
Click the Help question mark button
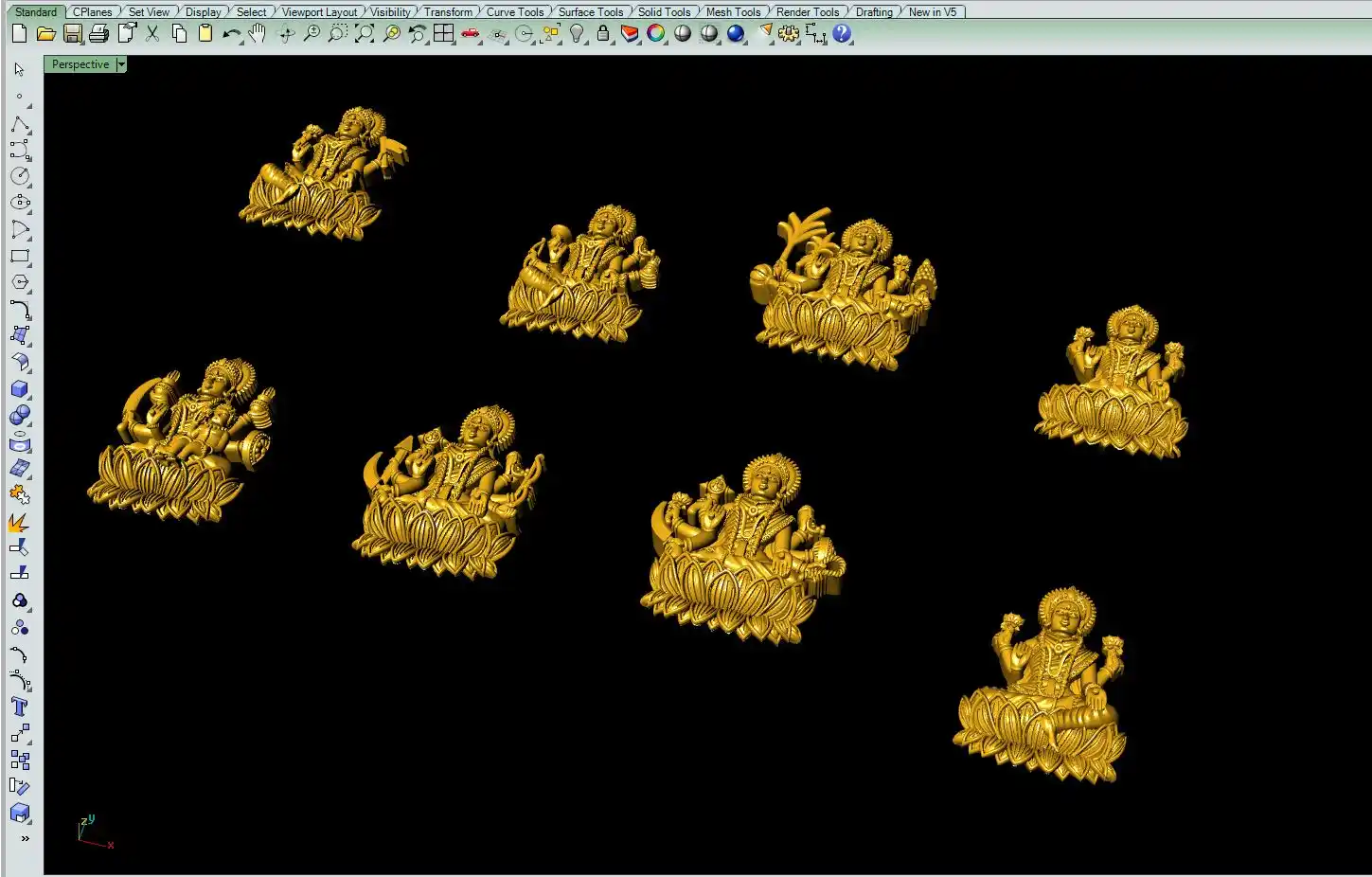[x=842, y=34]
